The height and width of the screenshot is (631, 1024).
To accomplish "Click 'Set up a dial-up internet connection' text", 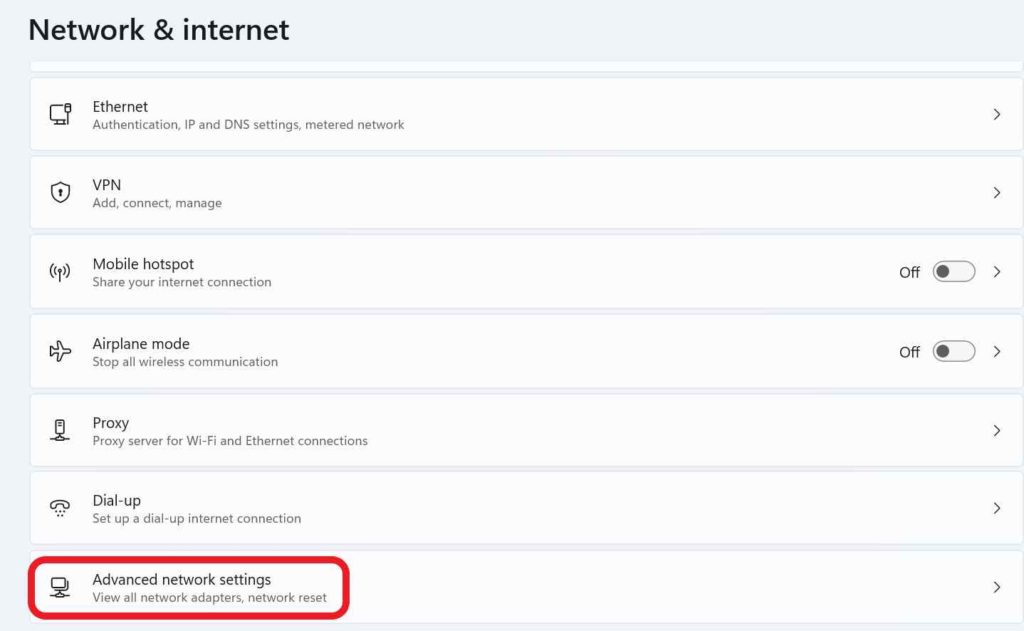I will click(x=197, y=519).
